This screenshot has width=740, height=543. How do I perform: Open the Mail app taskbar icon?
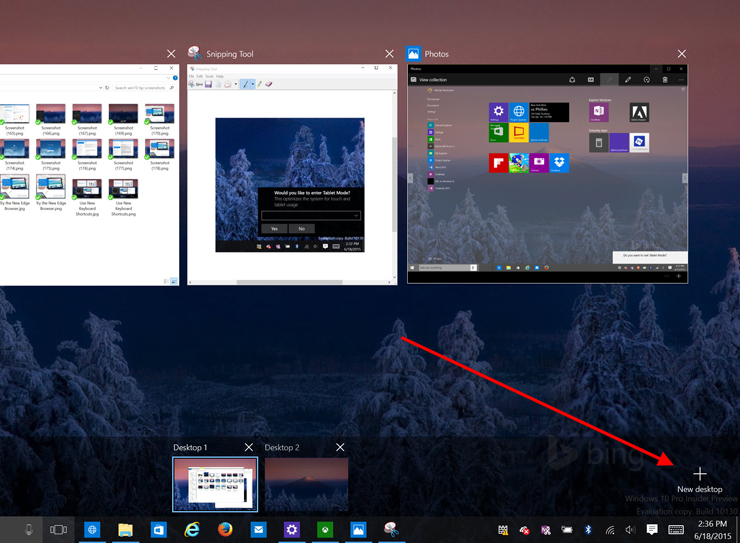pos(258,529)
